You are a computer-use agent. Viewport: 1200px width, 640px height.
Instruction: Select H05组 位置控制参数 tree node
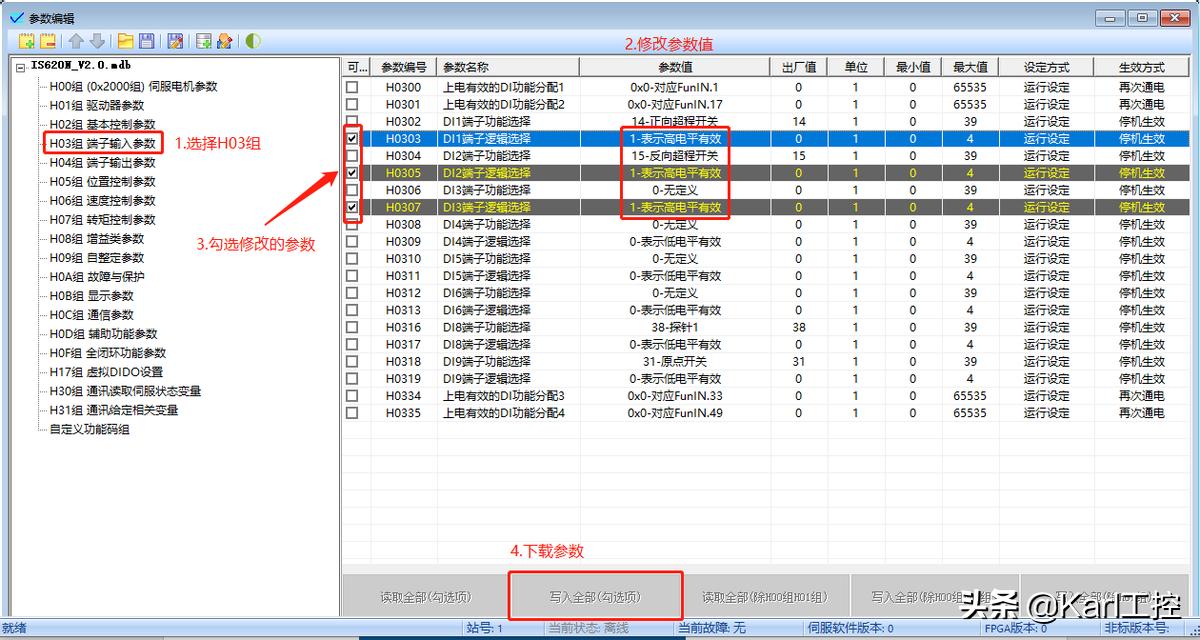pos(103,181)
